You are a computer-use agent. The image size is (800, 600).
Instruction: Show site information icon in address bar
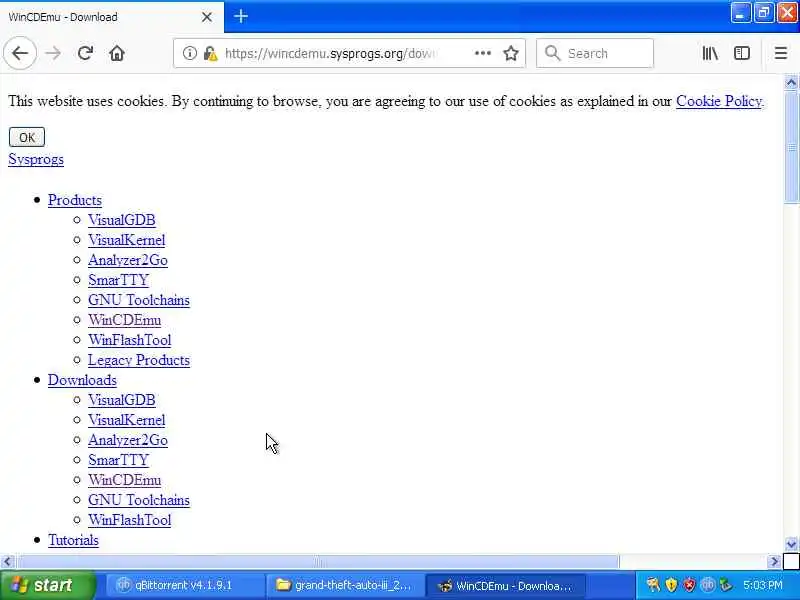pyautogui.click(x=189, y=53)
